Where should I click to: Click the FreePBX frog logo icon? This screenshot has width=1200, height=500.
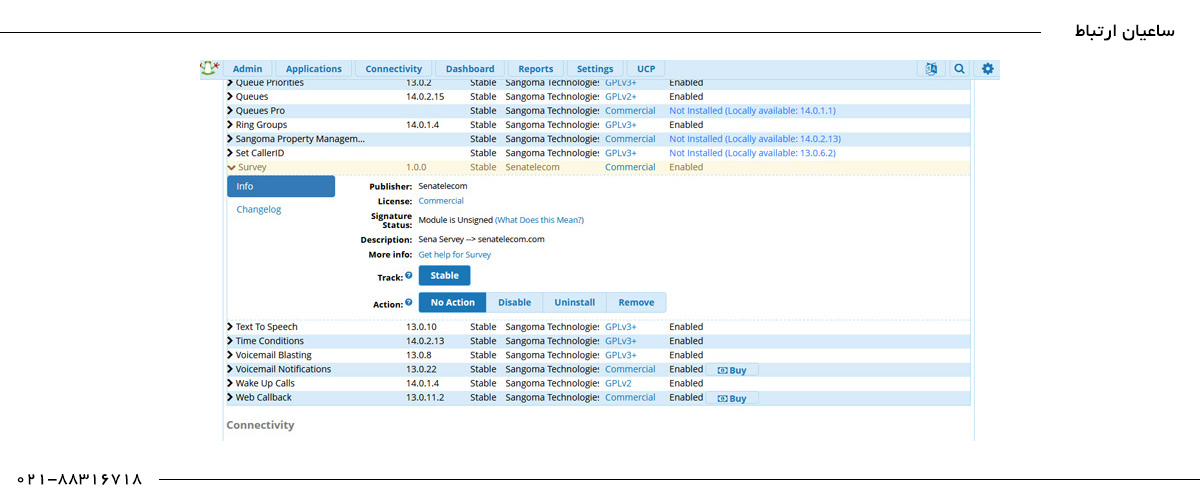(x=209, y=68)
